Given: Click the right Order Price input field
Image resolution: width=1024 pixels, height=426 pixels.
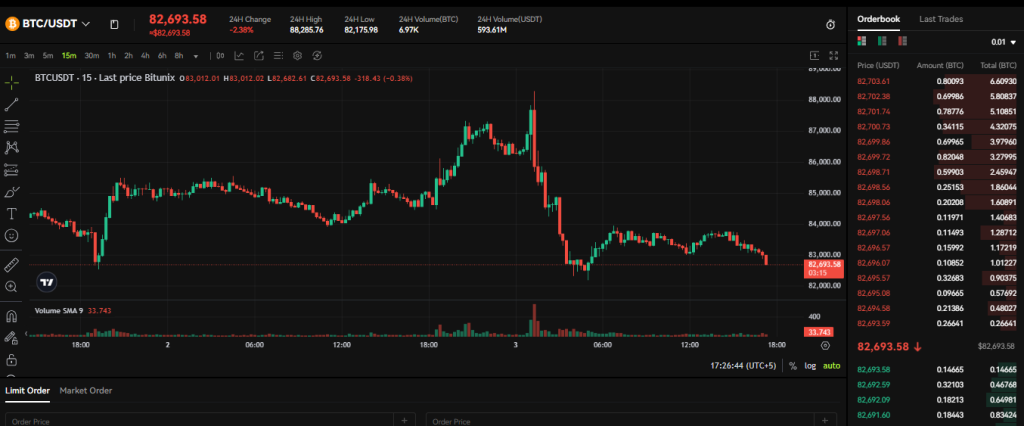Looking at the screenshot, I should click(620, 420).
